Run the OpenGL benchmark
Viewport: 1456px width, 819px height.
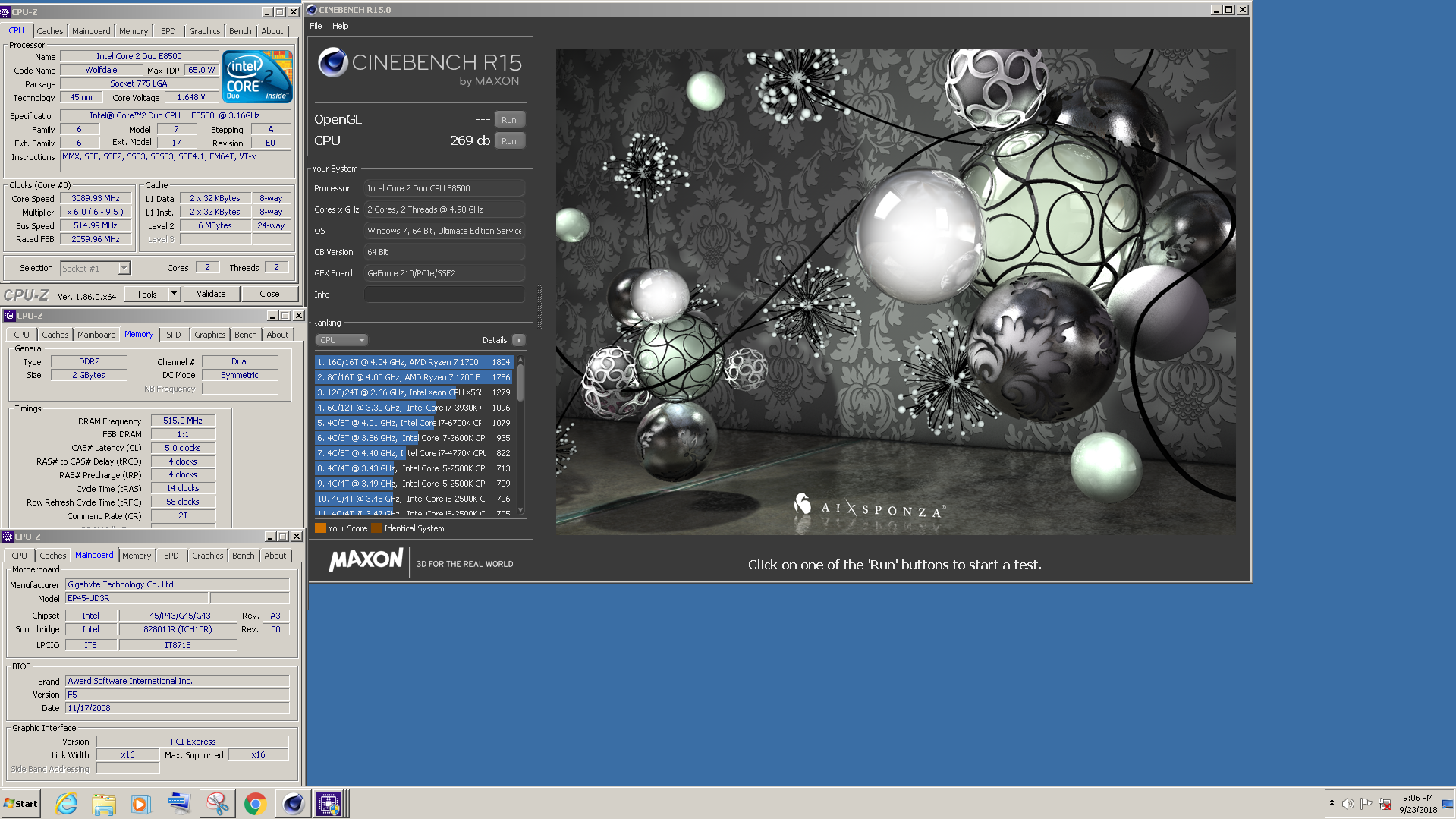click(508, 120)
